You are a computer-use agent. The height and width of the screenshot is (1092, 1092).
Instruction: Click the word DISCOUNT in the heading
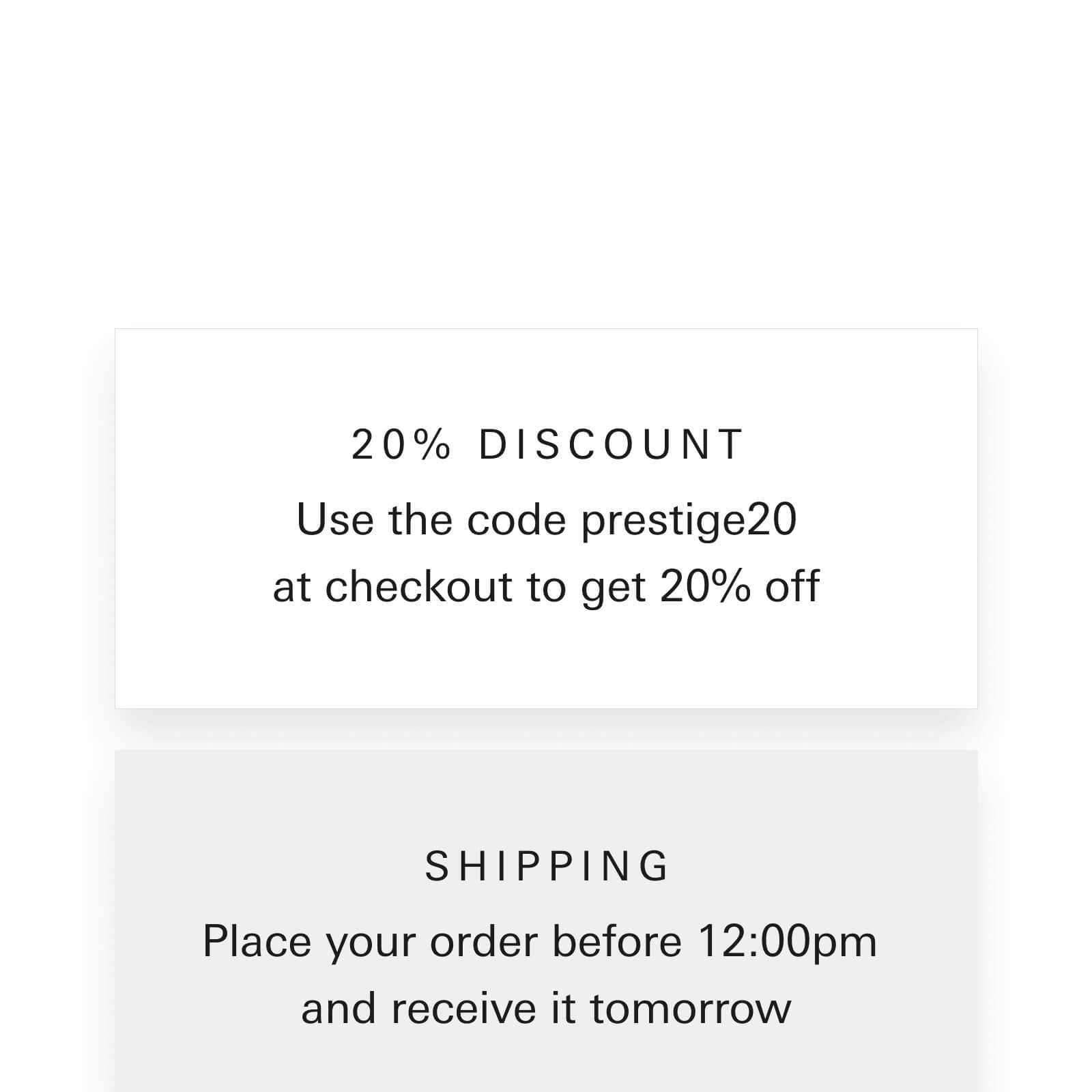point(610,445)
